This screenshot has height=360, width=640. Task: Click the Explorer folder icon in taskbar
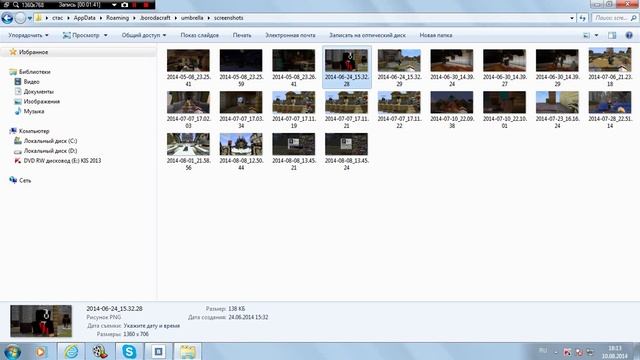187,352
